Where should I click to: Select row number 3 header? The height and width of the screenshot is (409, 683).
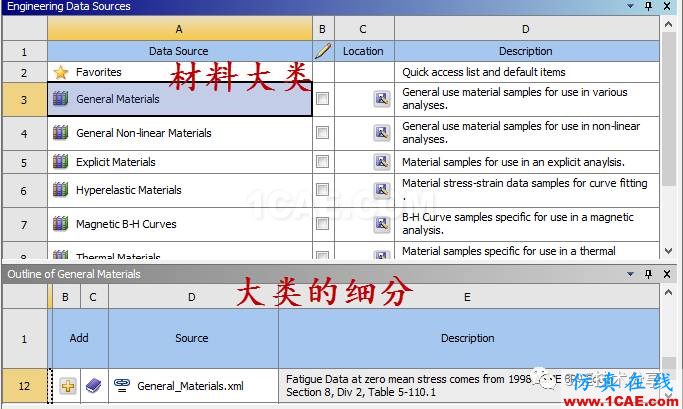24,99
